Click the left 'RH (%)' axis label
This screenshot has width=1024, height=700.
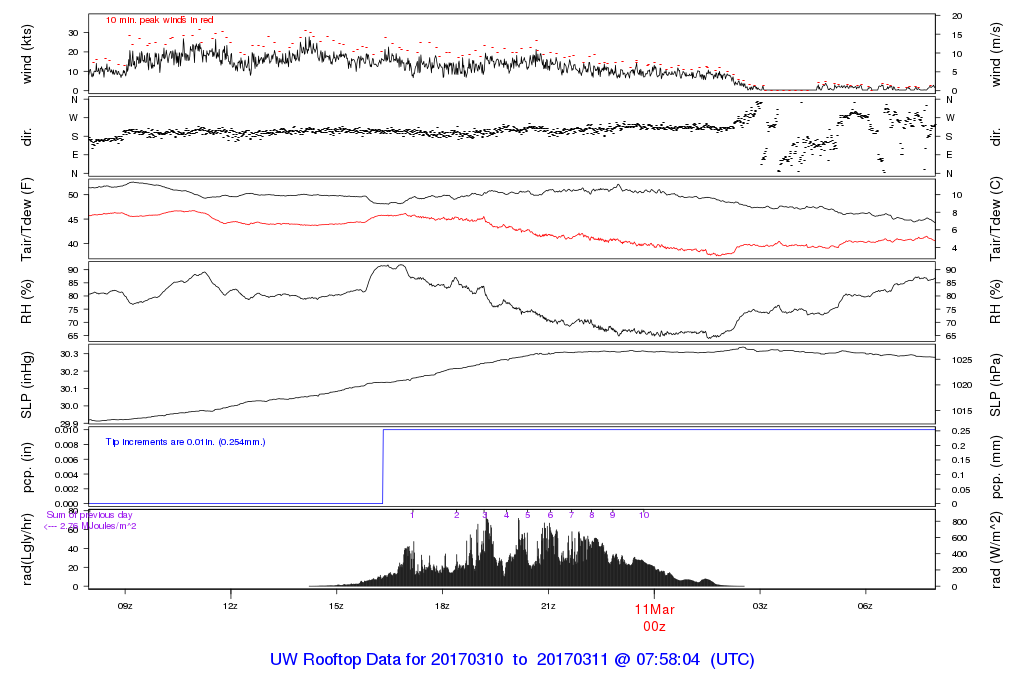[x=27, y=302]
